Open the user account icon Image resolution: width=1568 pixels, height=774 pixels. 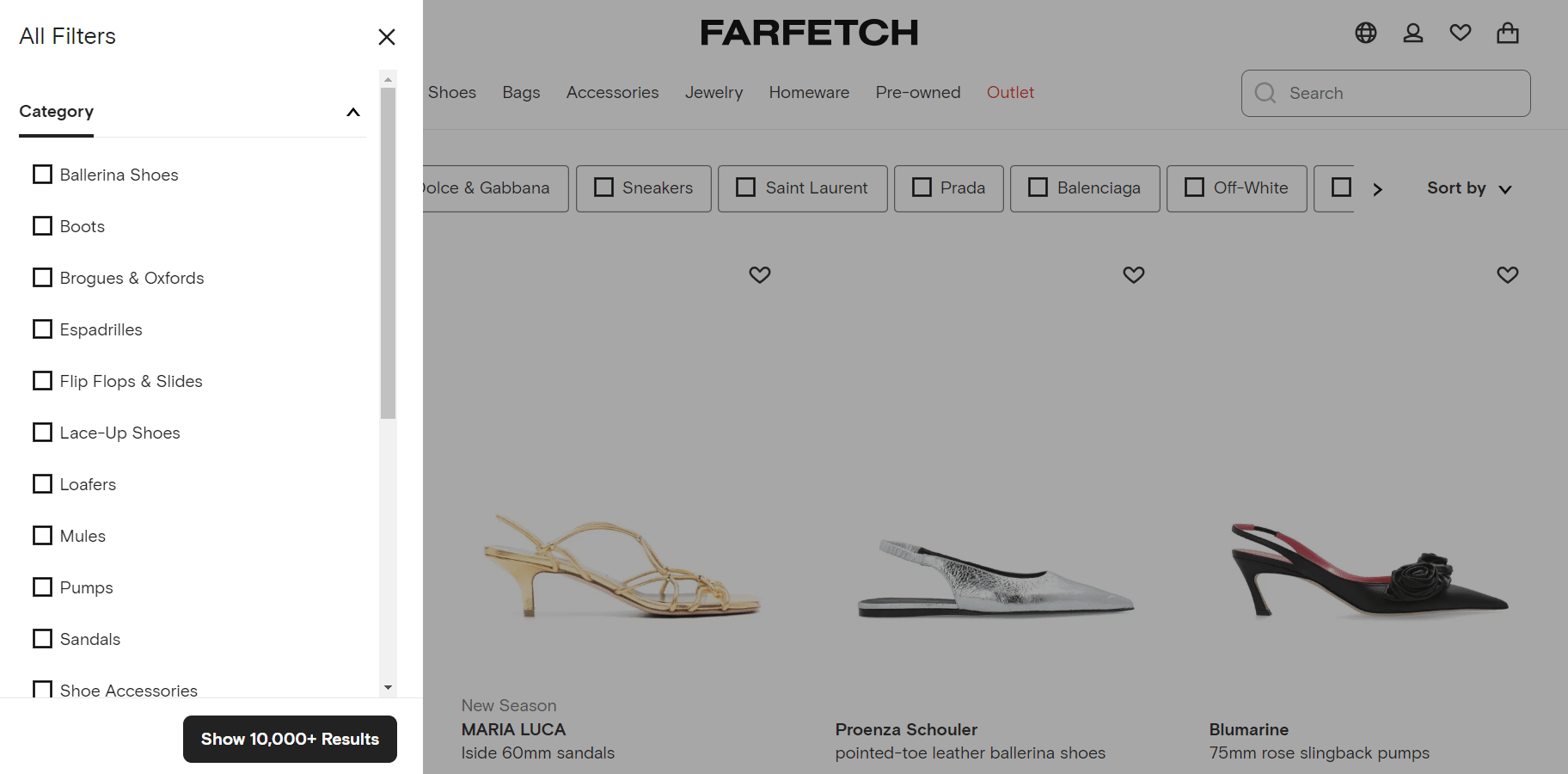(1413, 33)
